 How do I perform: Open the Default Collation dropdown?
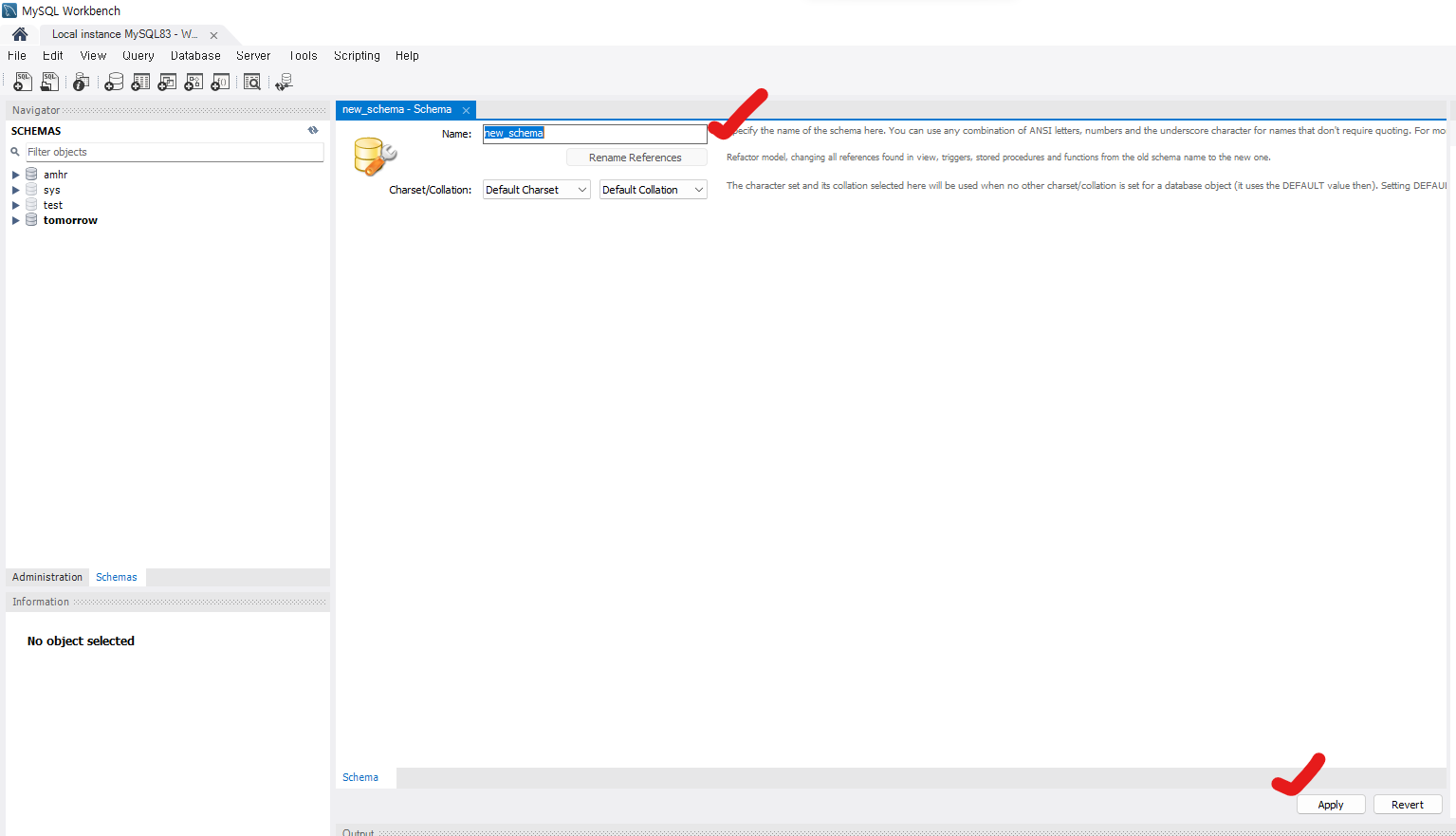(654, 190)
